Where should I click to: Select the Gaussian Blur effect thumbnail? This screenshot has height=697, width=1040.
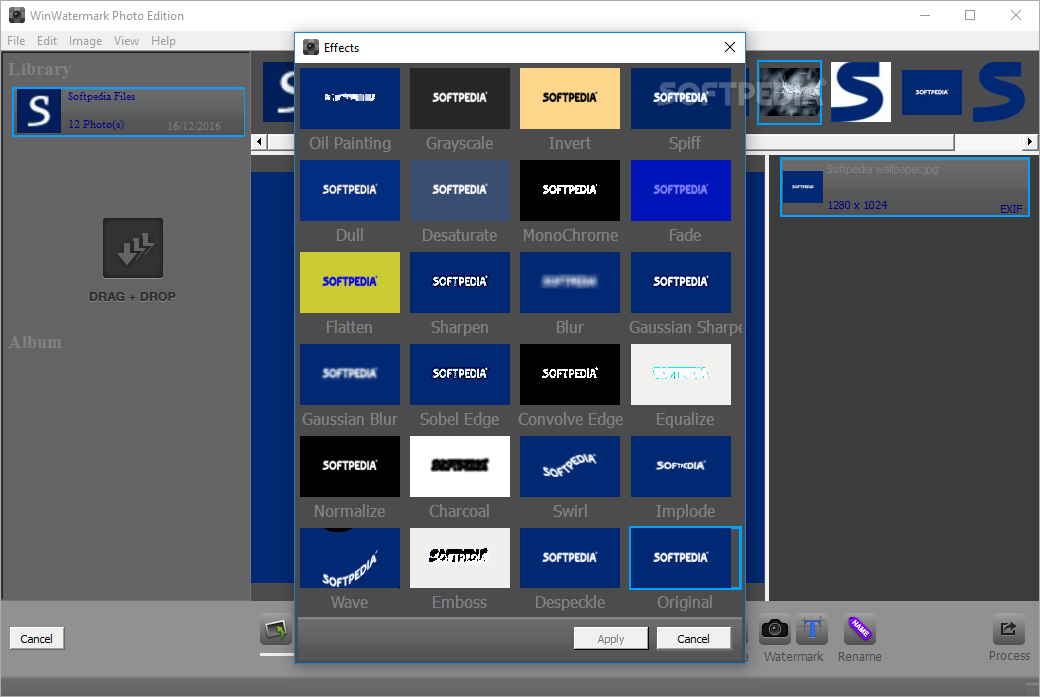[x=350, y=374]
